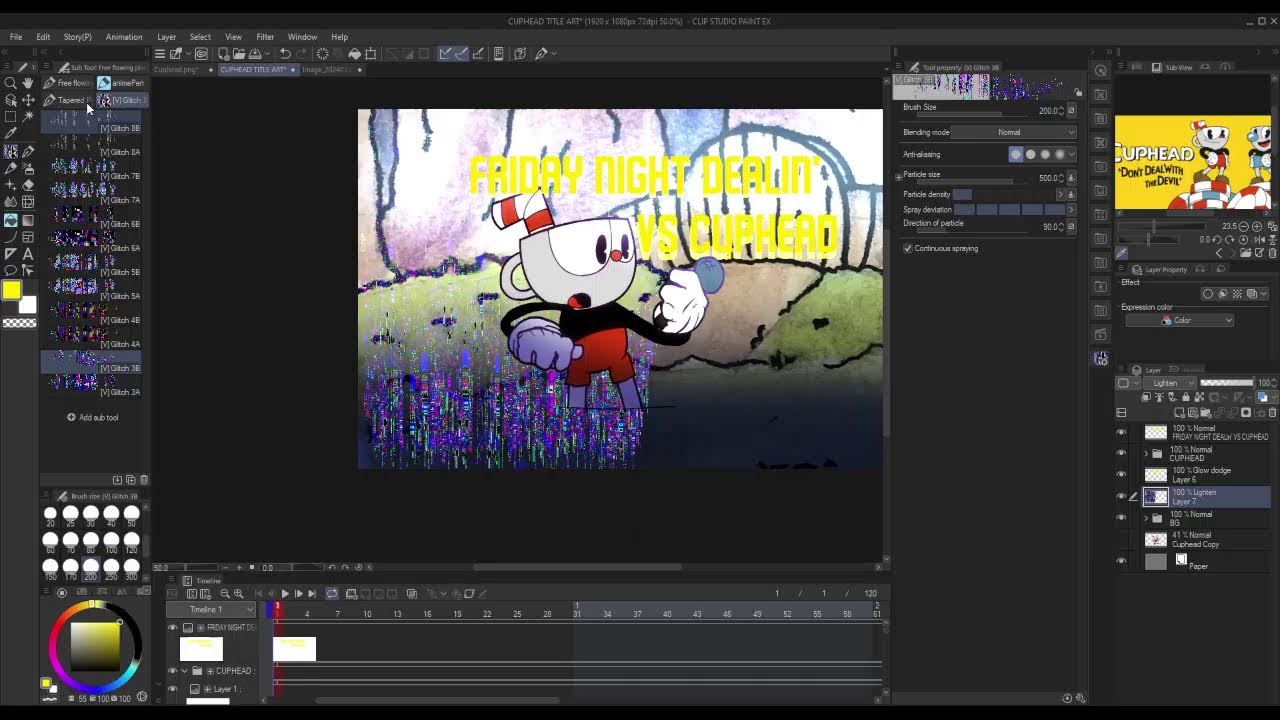Select the rectangle Selection marquee tool
Viewport: 1280px width, 720px height.
coord(10,117)
